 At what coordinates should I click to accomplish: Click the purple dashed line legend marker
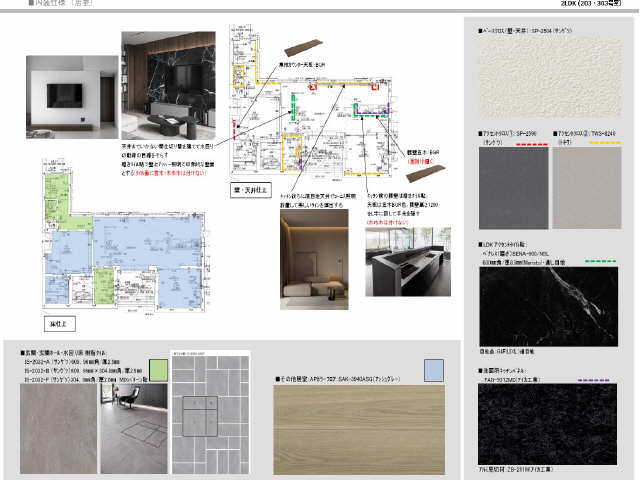(x=593, y=380)
